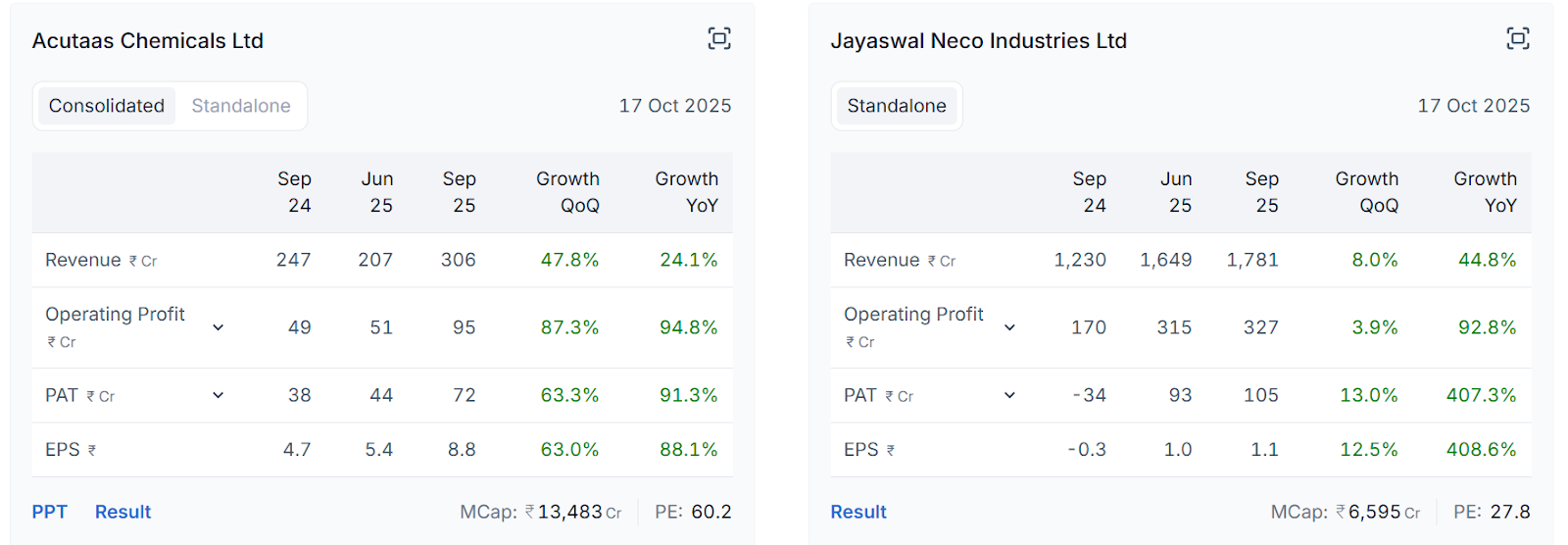The image size is (1568, 545).
Task: Click Jayaswal Jun 25 revenue value 1,649
Action: 1166,260
